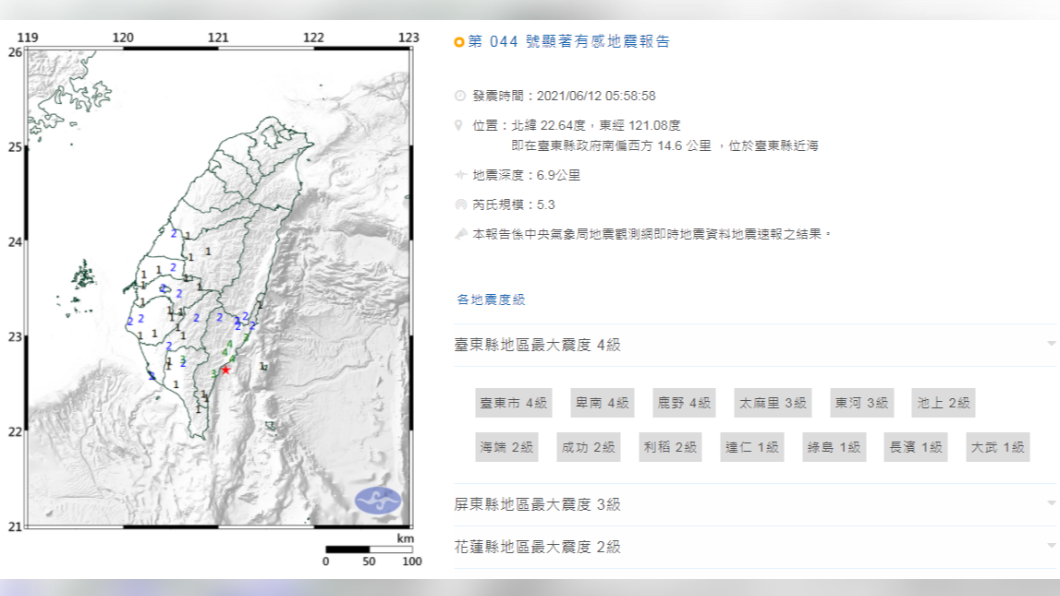
Task: Click the 臺東市 4級 tag
Action: click(514, 403)
